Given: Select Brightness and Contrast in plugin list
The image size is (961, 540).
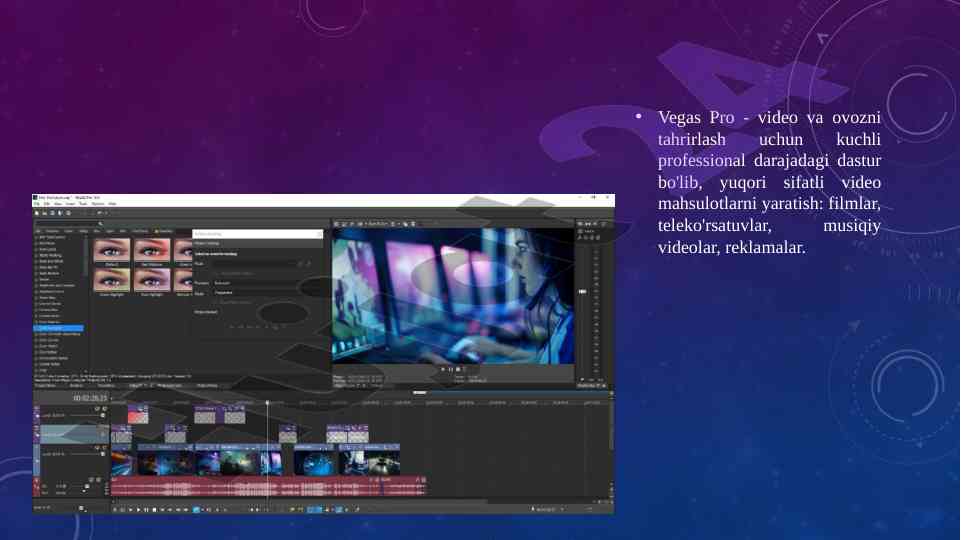Looking at the screenshot, I should coord(57,286).
